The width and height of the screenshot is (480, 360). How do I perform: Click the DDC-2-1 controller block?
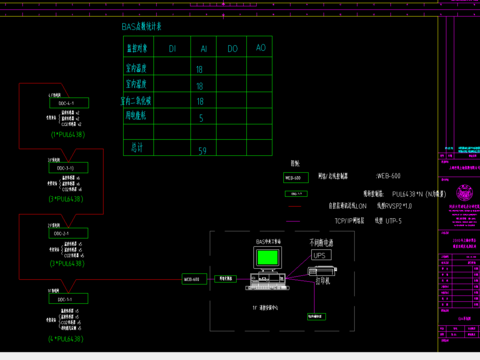[x=68, y=233]
